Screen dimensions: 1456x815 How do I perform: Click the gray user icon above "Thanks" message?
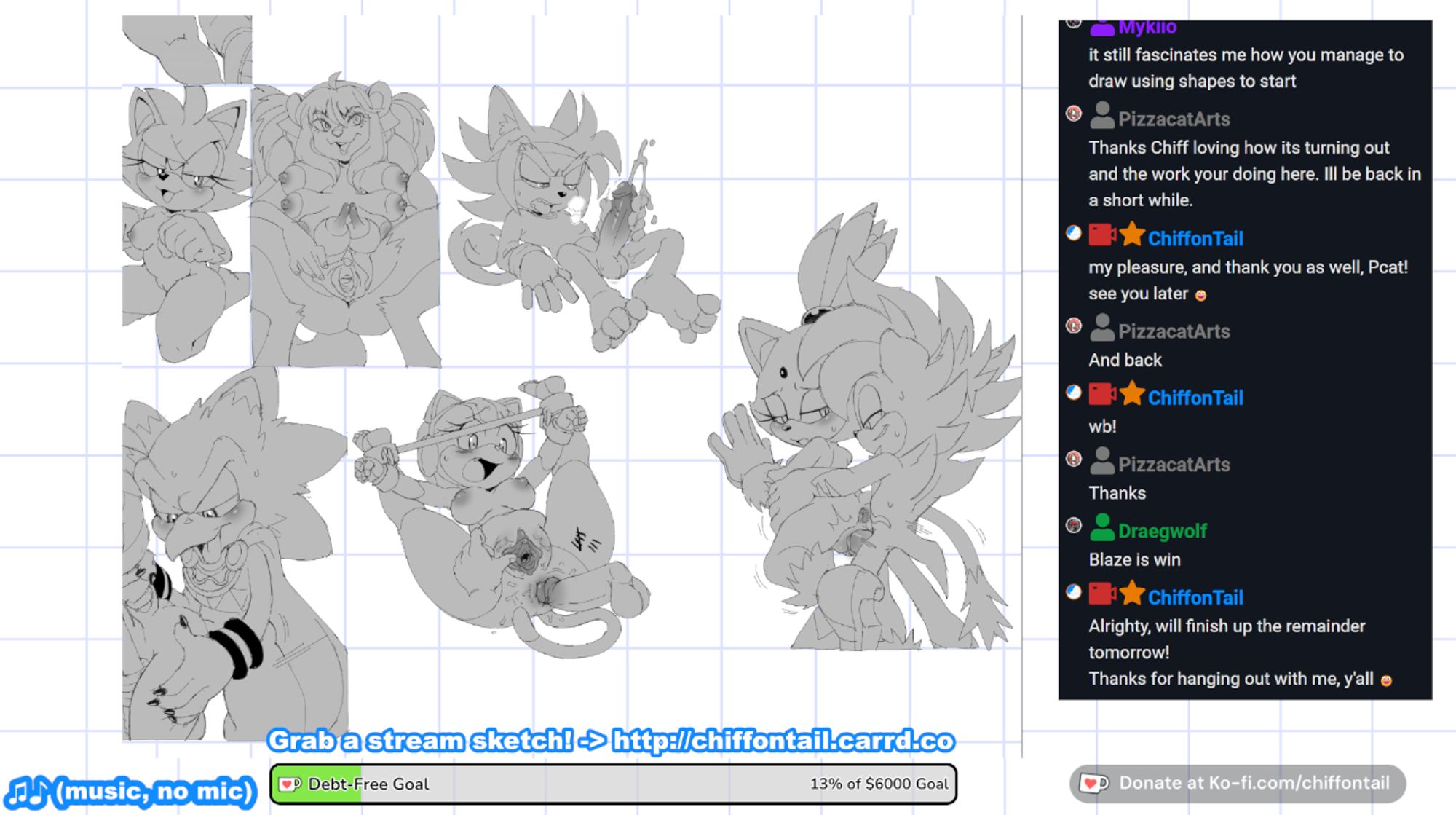pyautogui.click(x=1102, y=461)
